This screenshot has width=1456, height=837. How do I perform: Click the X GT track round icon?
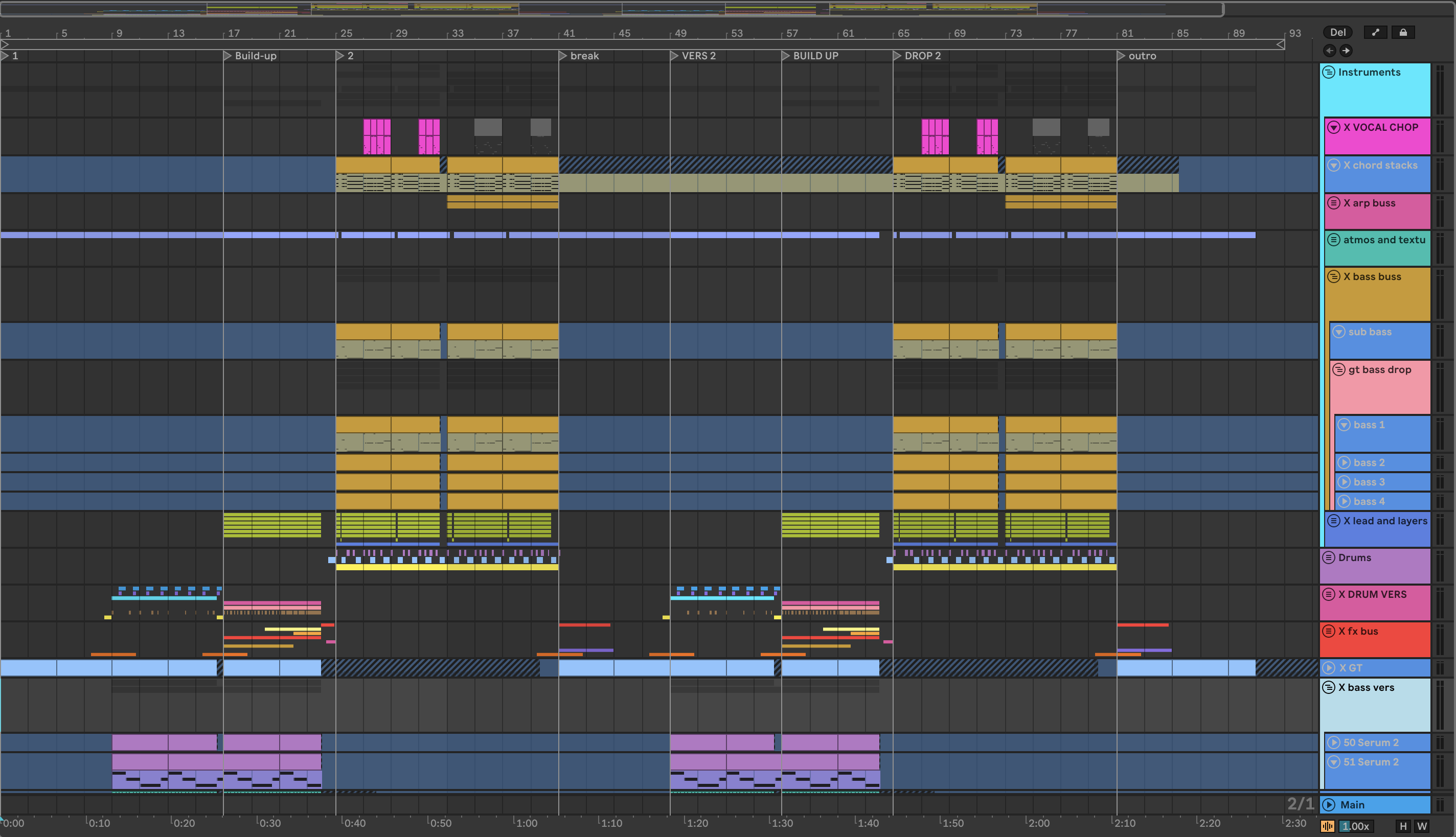1328,667
